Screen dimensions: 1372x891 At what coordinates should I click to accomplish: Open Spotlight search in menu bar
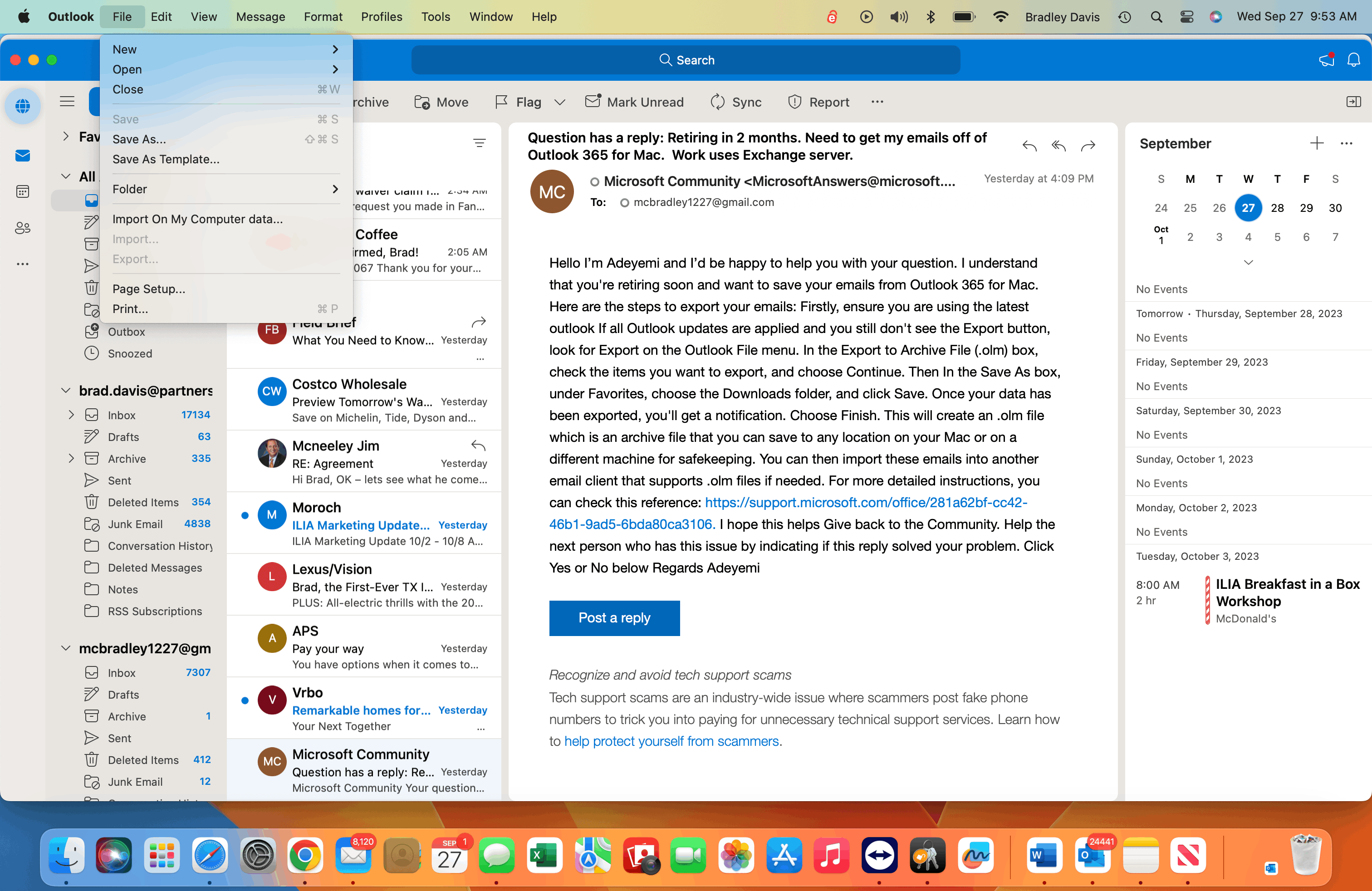click(1156, 17)
